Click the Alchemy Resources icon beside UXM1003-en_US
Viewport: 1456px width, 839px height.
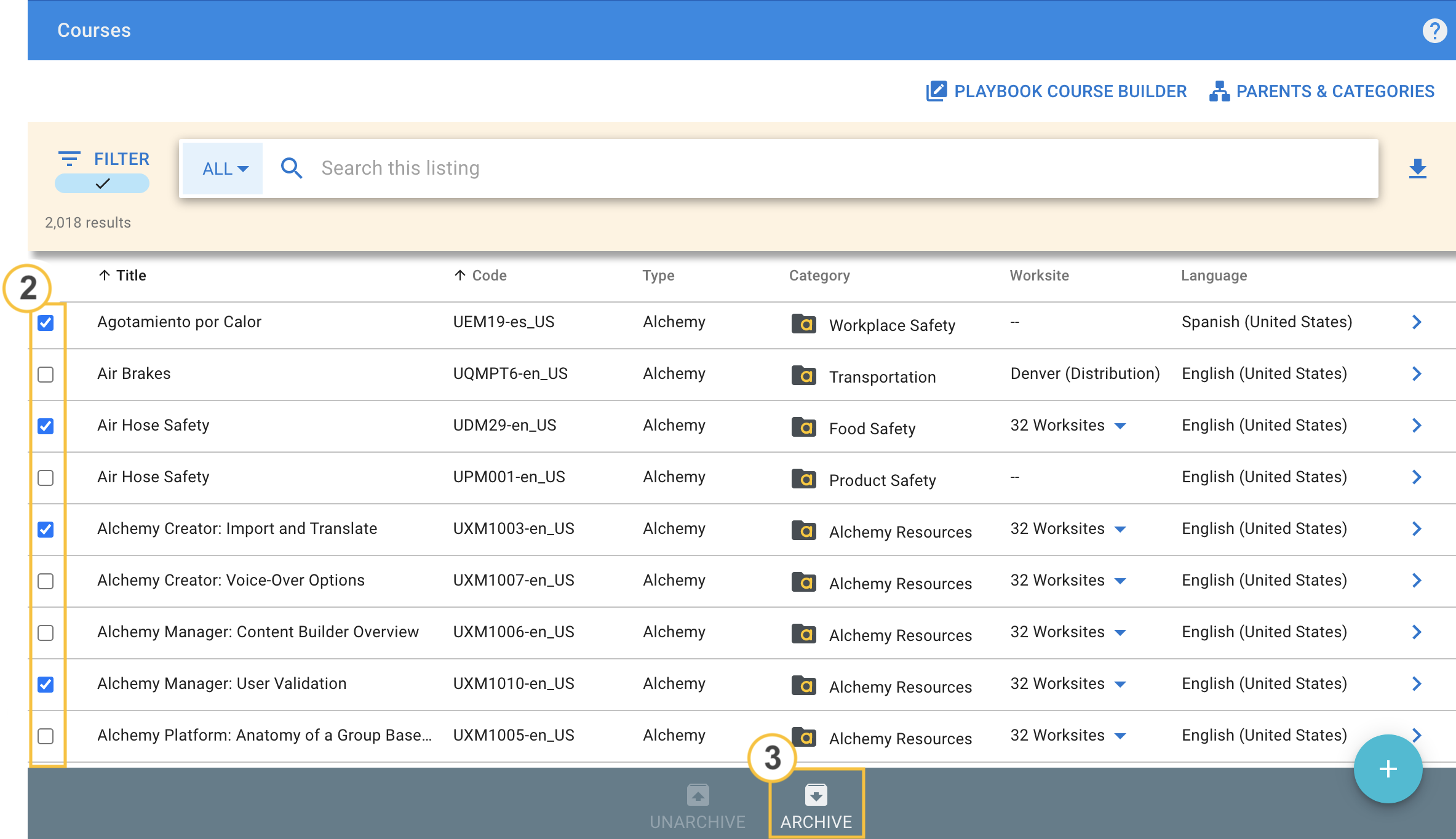pyautogui.click(x=804, y=530)
